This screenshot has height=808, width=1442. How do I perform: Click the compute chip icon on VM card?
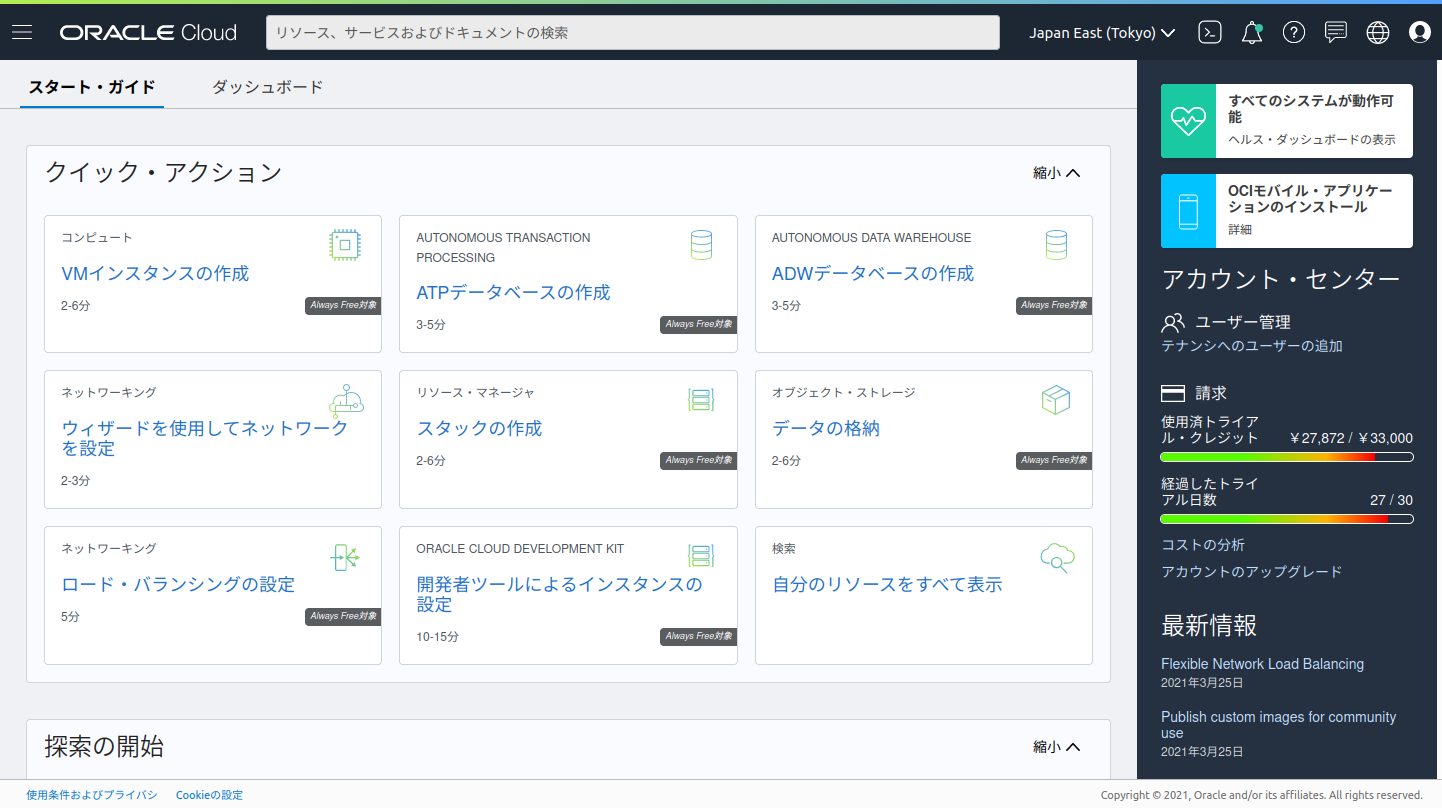click(345, 245)
